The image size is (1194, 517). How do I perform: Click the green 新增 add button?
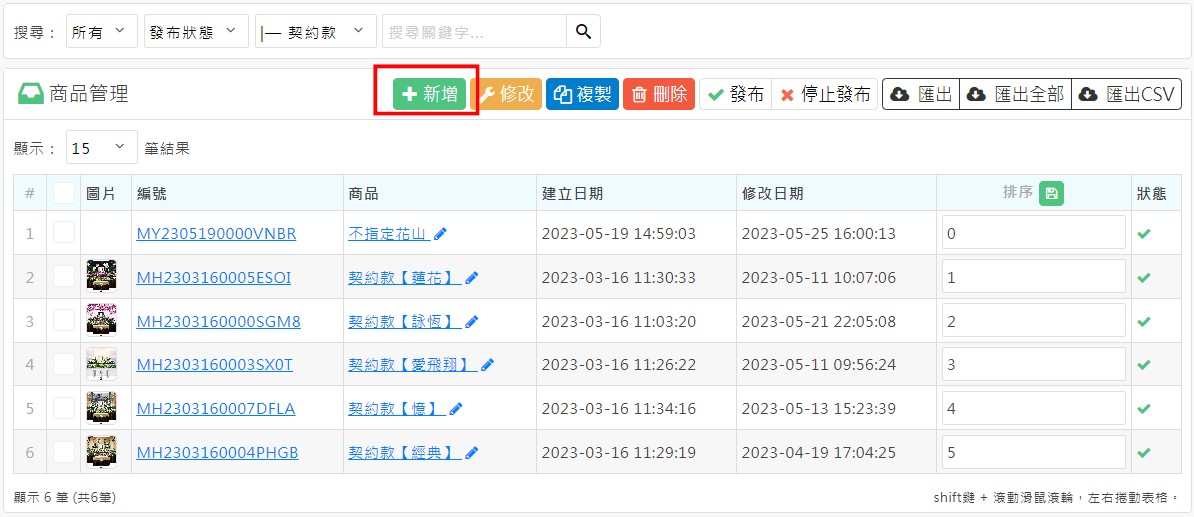pyautogui.click(x=429, y=94)
